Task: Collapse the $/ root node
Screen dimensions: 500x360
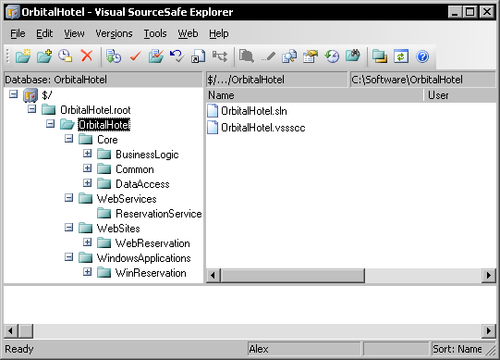Action: pyautogui.click(x=13, y=94)
